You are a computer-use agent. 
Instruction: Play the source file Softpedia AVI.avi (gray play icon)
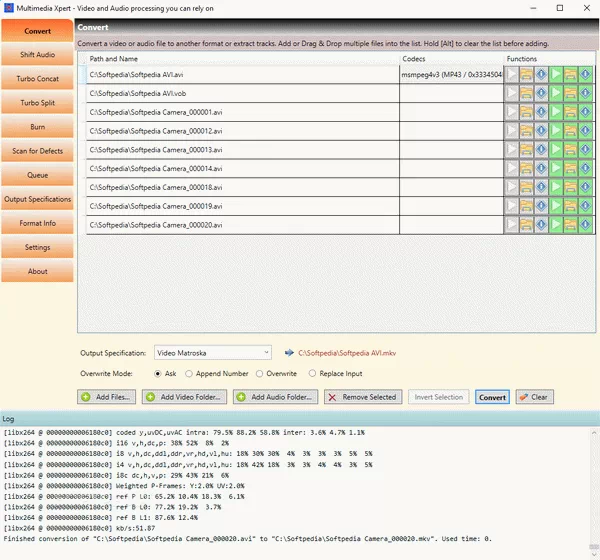(x=512, y=74)
